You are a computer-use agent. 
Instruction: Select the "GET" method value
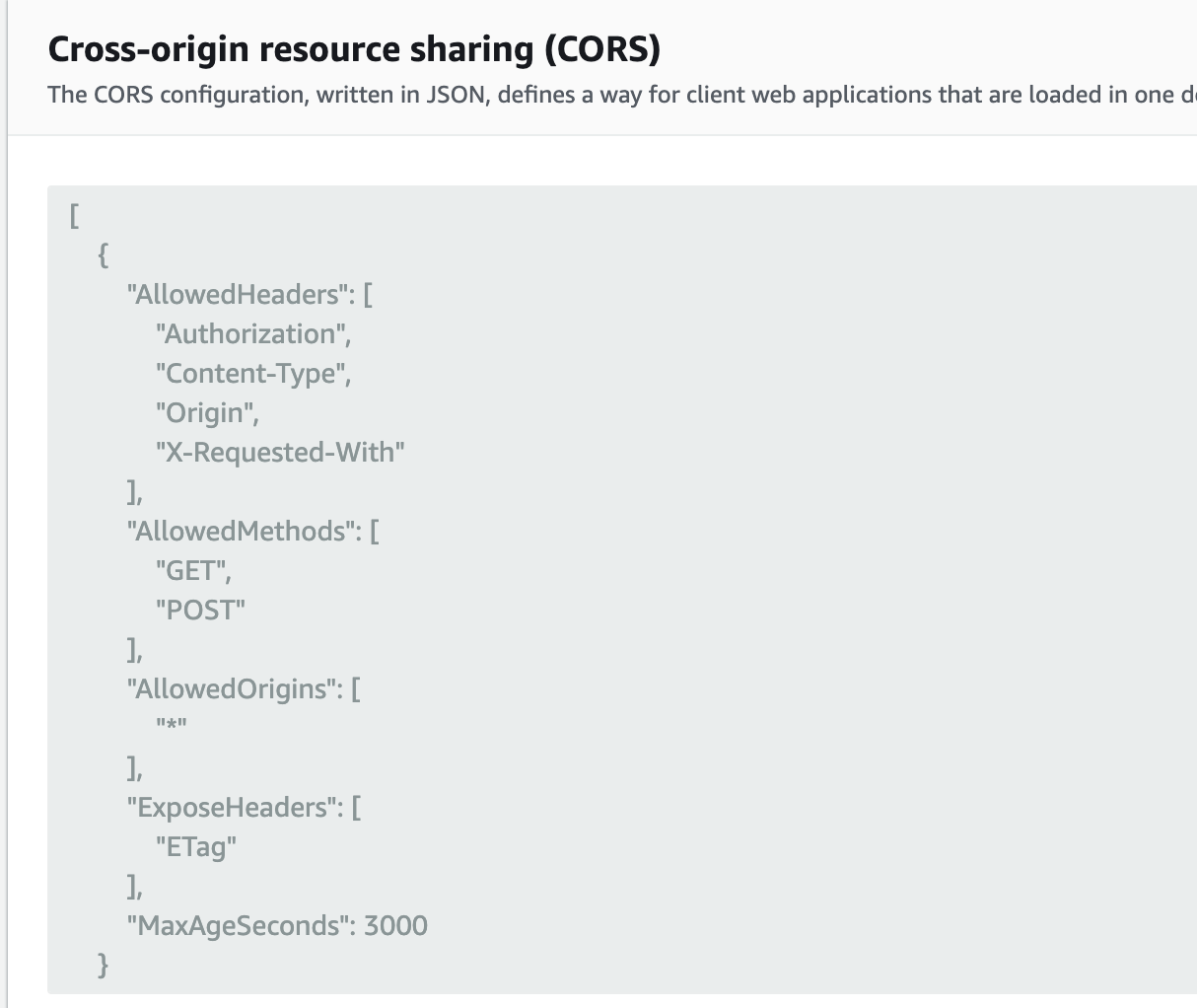(193, 570)
